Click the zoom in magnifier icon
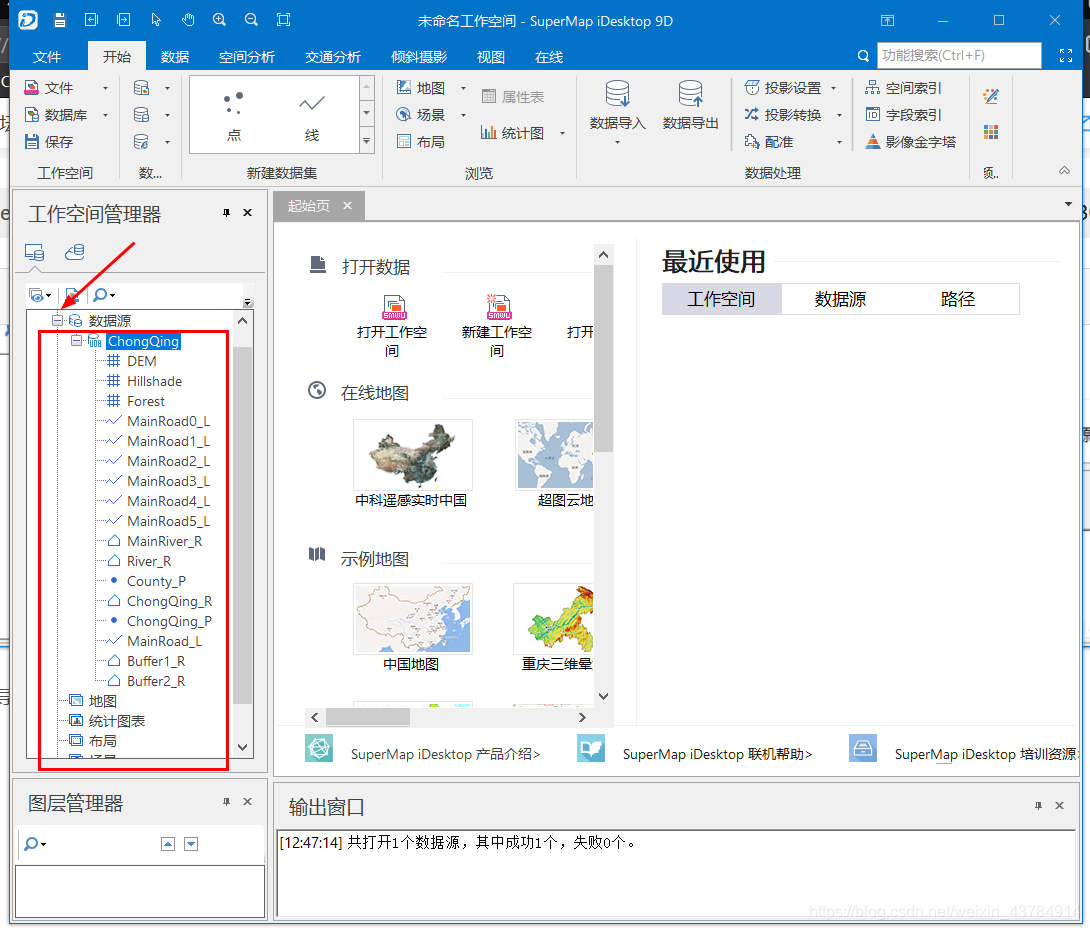The width and height of the screenshot is (1090, 930). pyautogui.click(x=220, y=20)
